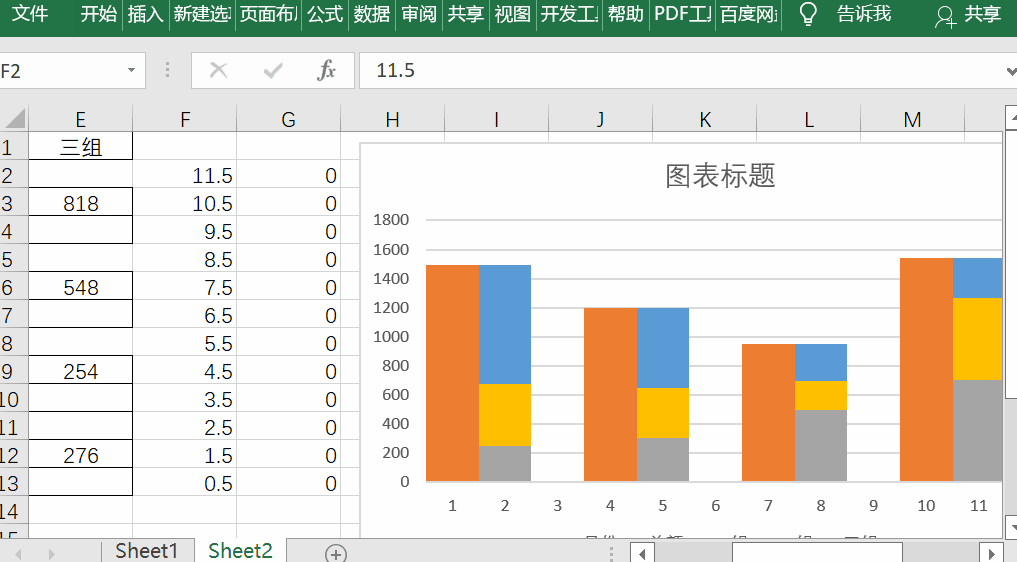The width and height of the screenshot is (1017, 562).
Task: Open the 公式 ribbon tab
Action: [325, 14]
